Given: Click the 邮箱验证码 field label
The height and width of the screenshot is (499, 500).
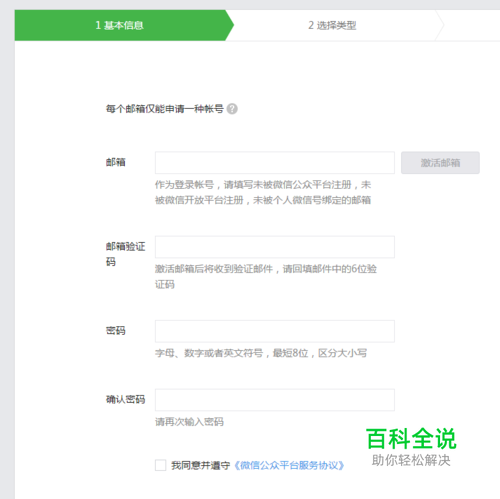Looking at the screenshot, I should coord(125,254).
